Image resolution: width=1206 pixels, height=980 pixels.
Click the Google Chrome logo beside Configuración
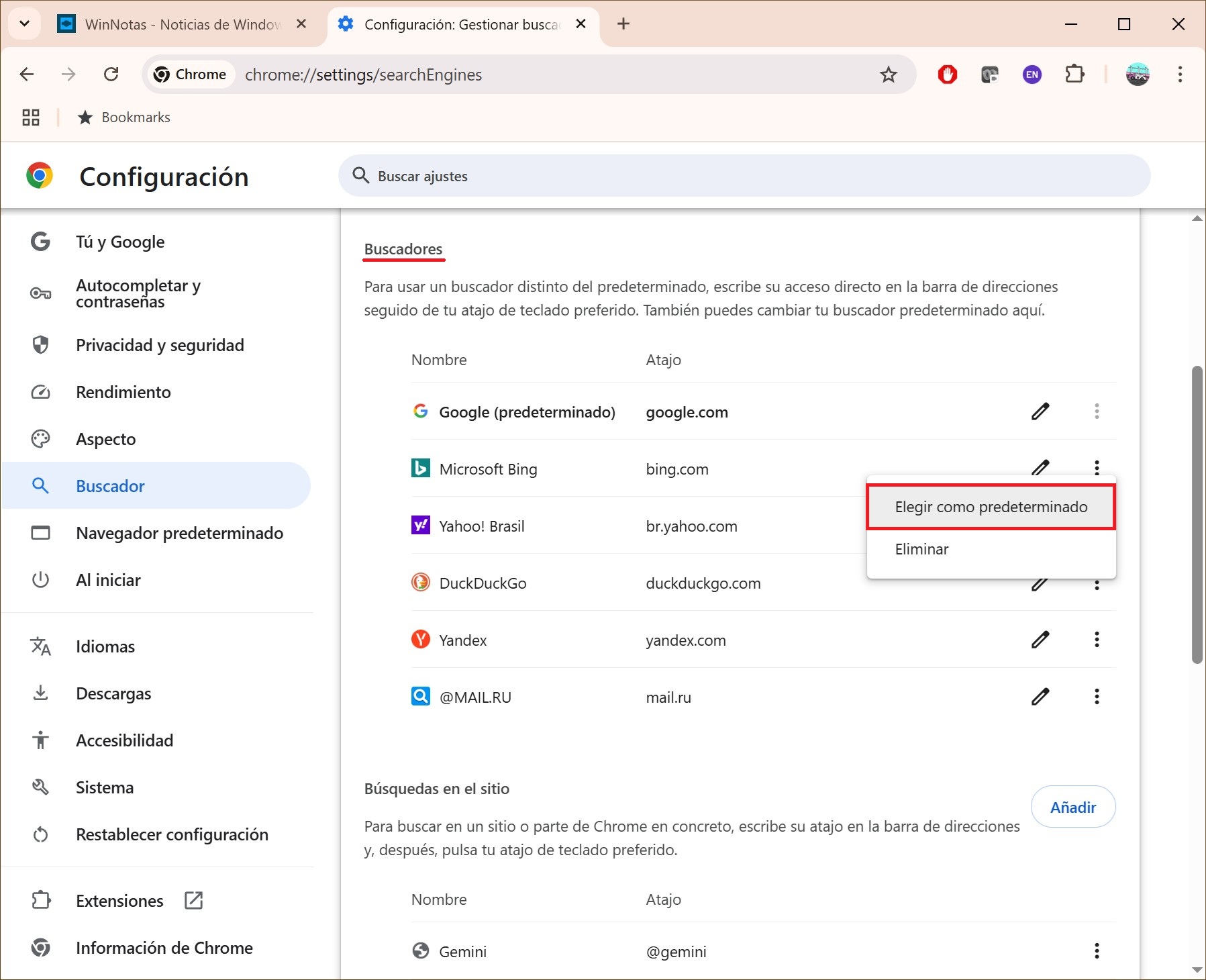(40, 176)
